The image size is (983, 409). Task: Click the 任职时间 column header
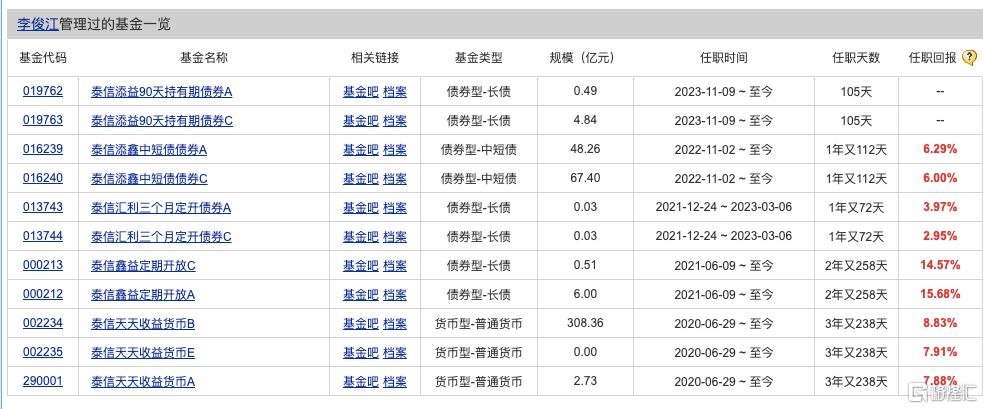(723, 58)
